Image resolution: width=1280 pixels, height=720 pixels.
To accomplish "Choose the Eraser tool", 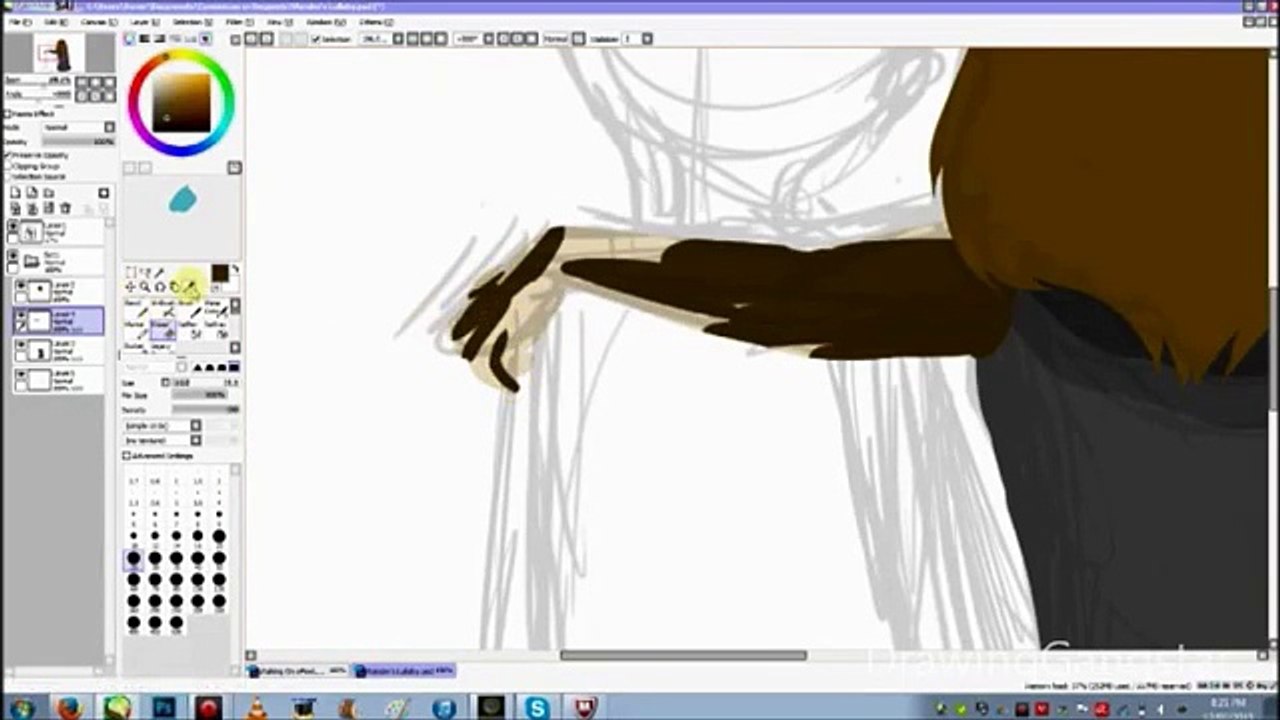I will [163, 330].
